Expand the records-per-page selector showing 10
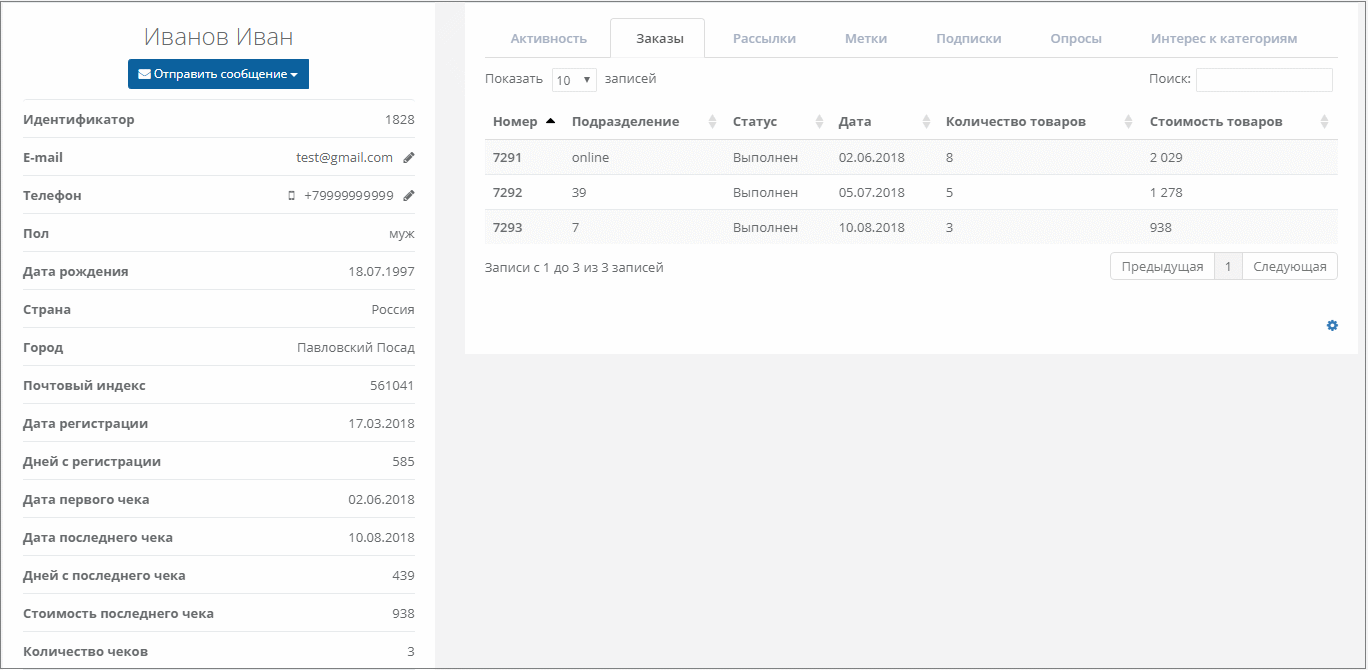 pos(574,80)
